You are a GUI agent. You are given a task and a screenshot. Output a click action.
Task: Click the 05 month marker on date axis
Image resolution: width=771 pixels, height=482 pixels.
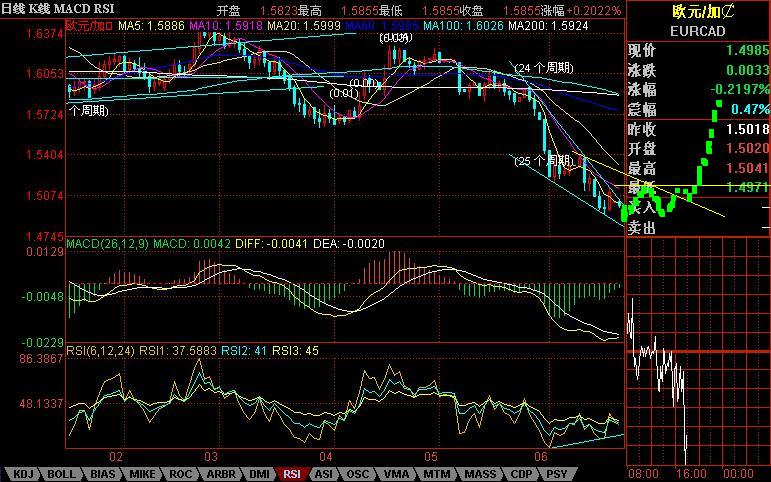pos(431,456)
